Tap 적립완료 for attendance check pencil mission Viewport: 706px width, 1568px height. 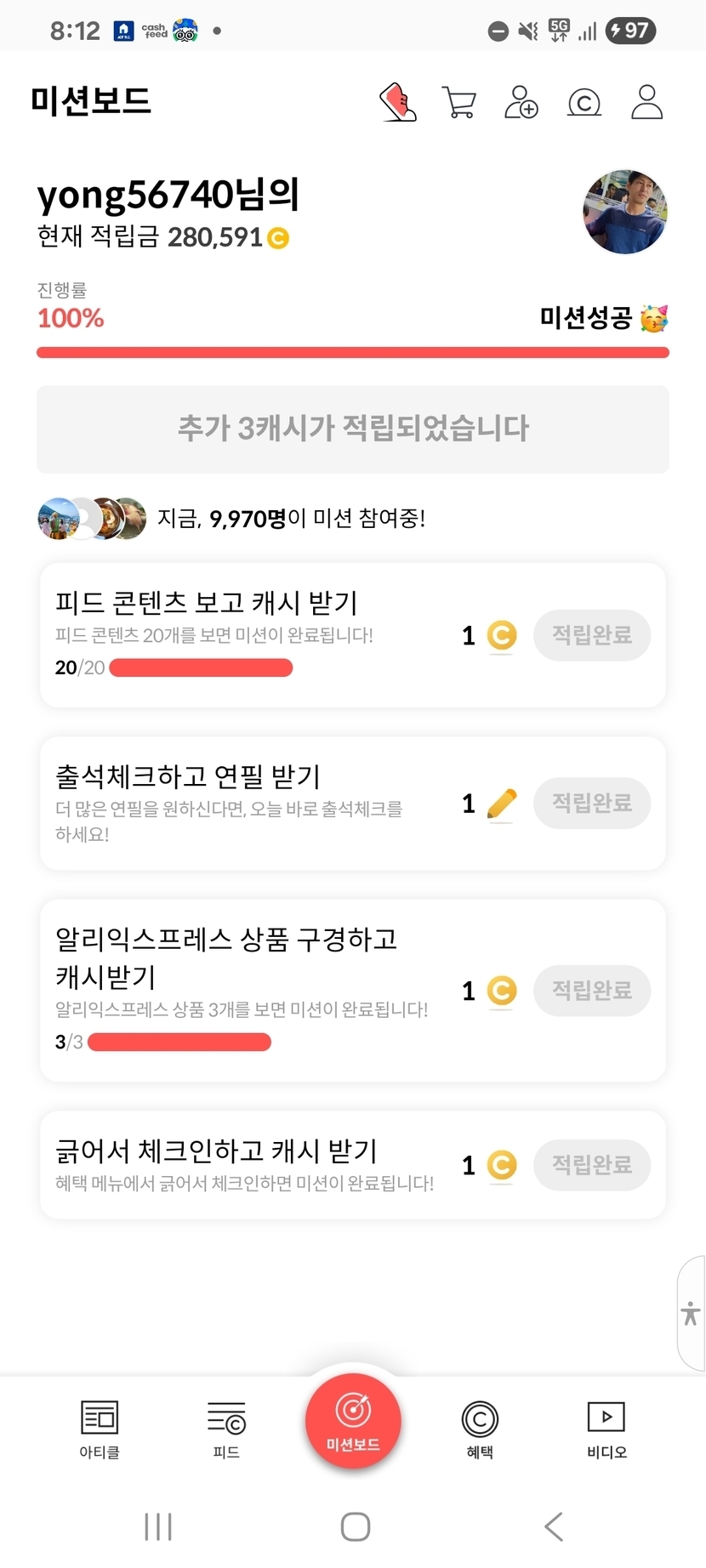tap(592, 803)
